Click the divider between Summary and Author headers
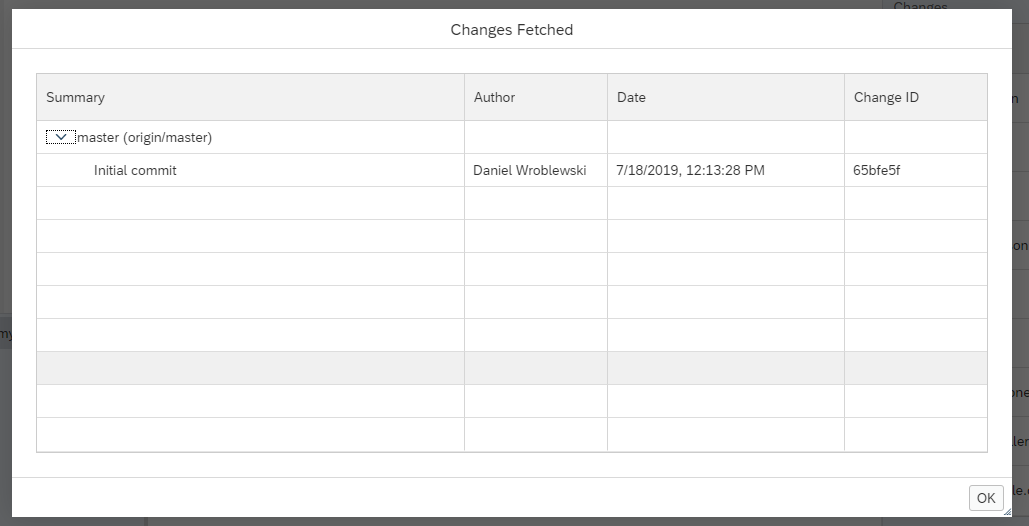Viewport: 1029px width, 526px height. pos(464,97)
